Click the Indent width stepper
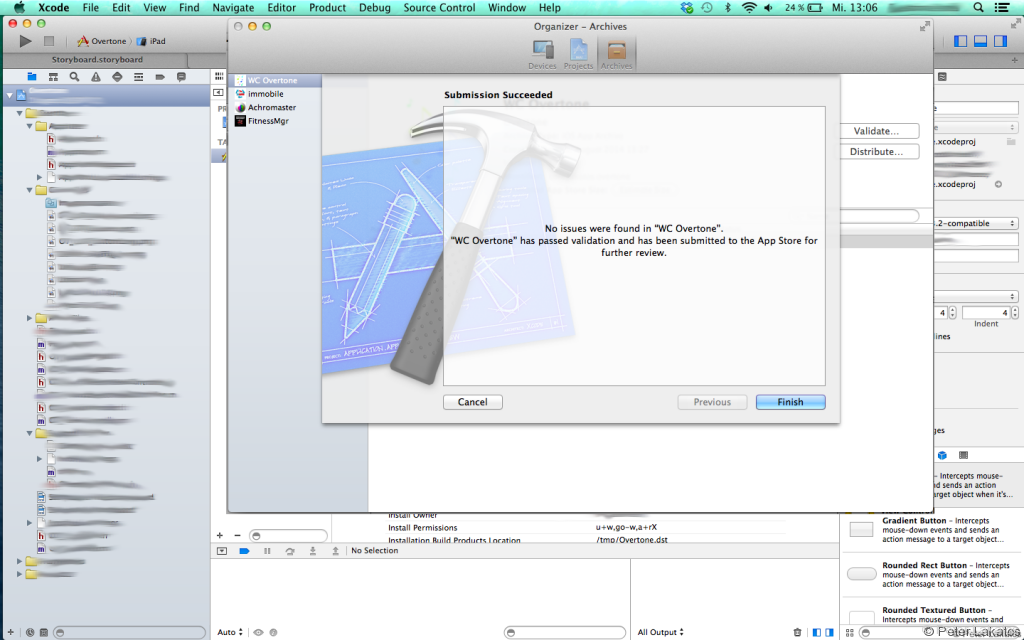This screenshot has height=640, width=1024. tap(1015, 313)
